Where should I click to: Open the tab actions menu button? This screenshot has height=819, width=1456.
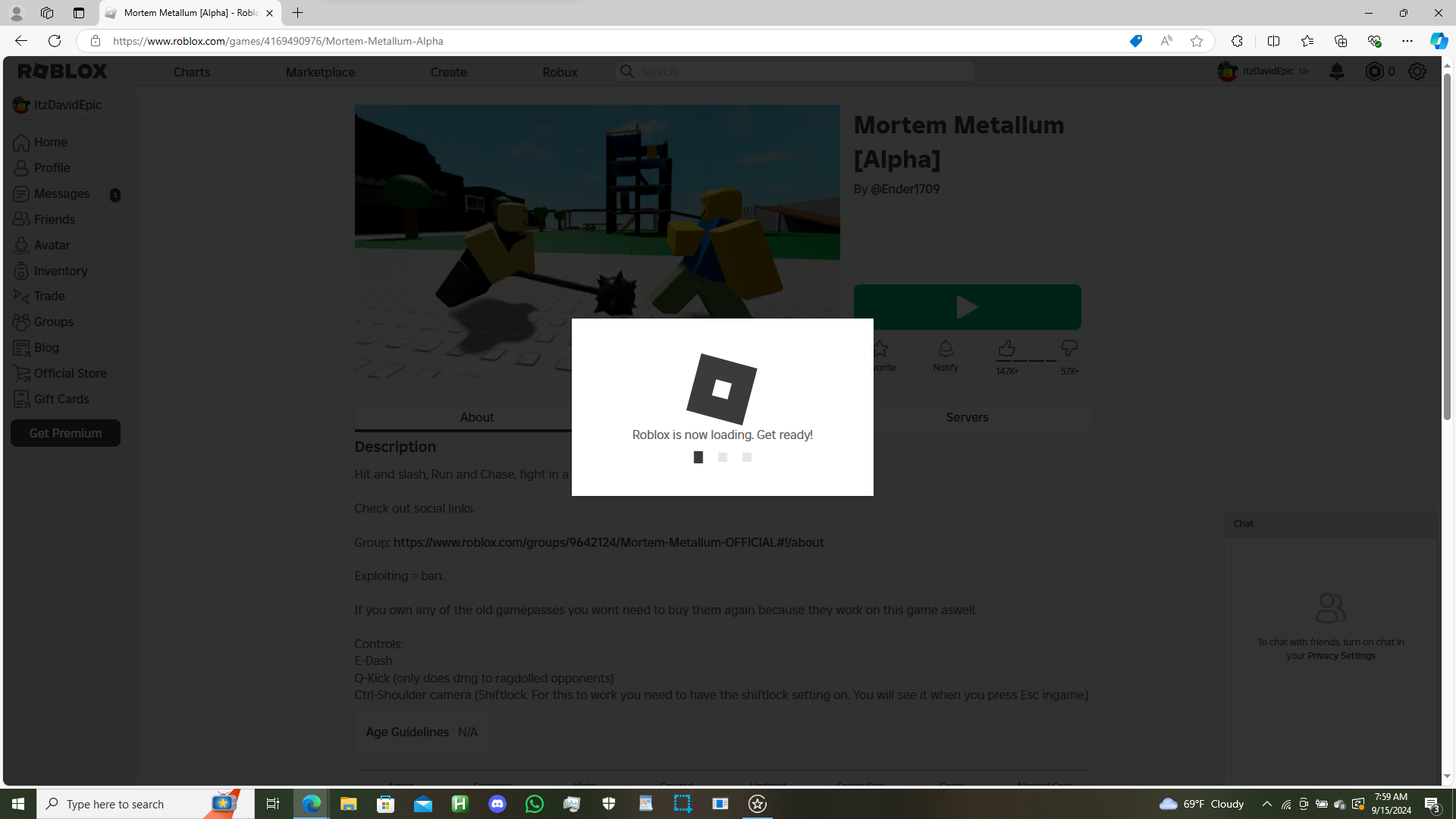(79, 13)
